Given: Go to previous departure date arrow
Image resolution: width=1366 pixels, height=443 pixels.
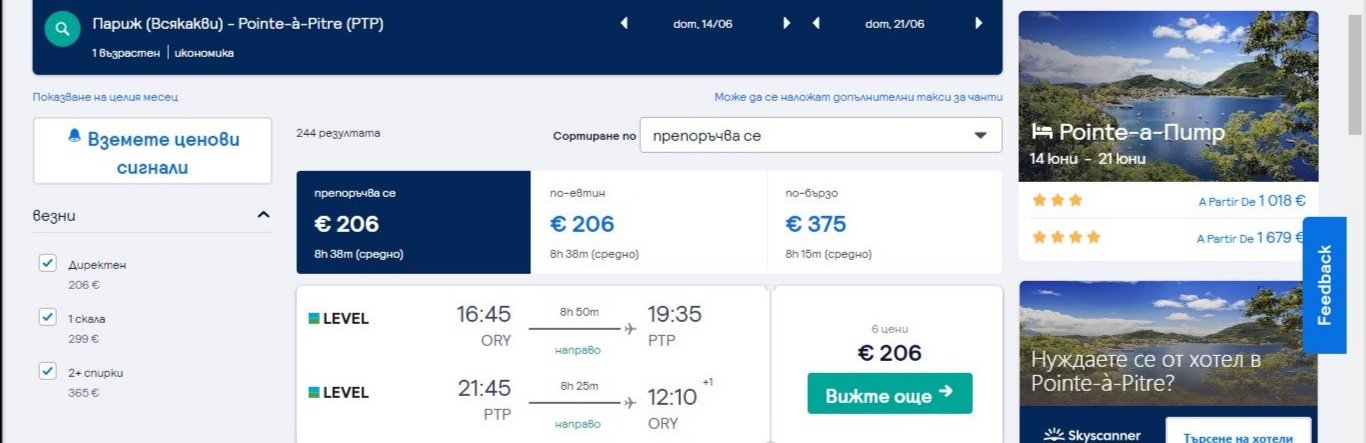Looking at the screenshot, I should [x=625, y=24].
